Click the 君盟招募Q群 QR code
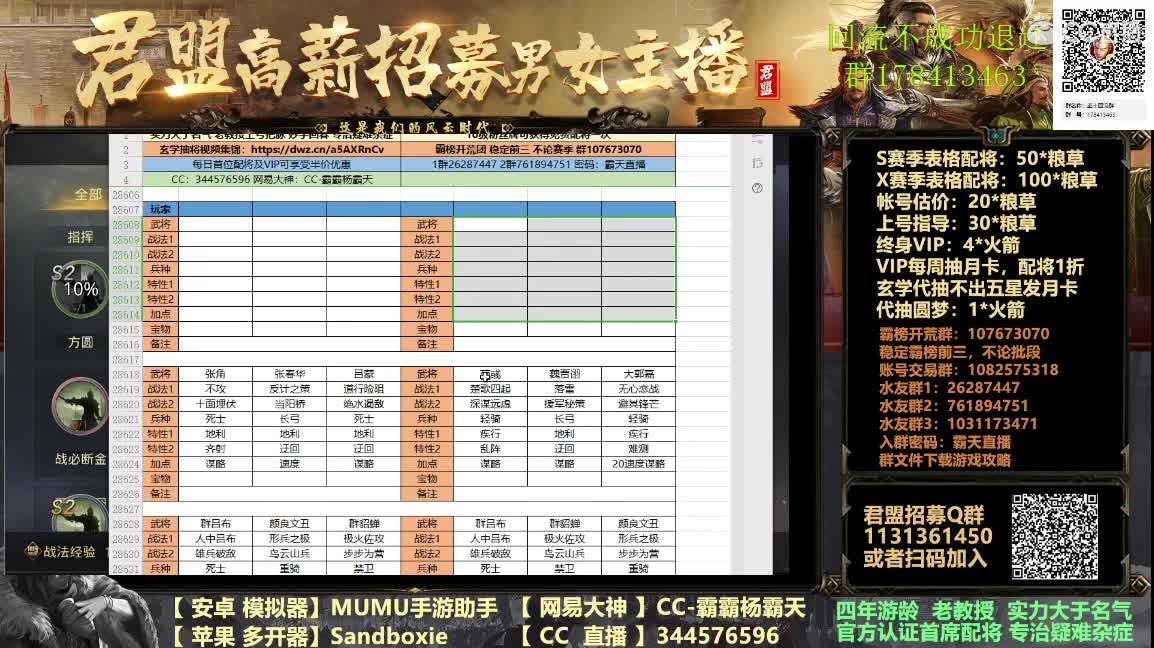 (x=1055, y=536)
